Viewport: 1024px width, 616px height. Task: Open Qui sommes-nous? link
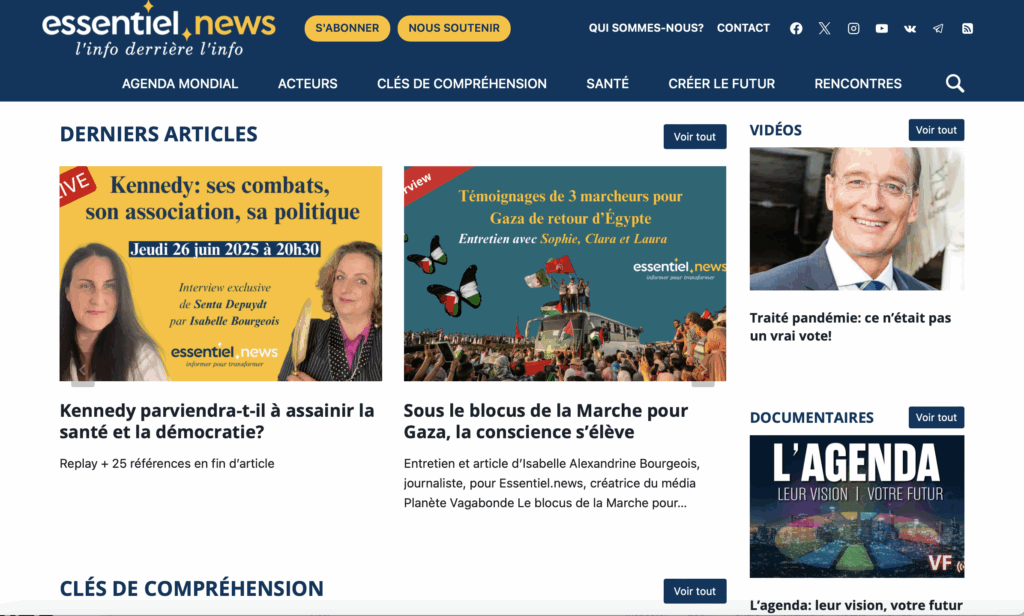coord(646,28)
